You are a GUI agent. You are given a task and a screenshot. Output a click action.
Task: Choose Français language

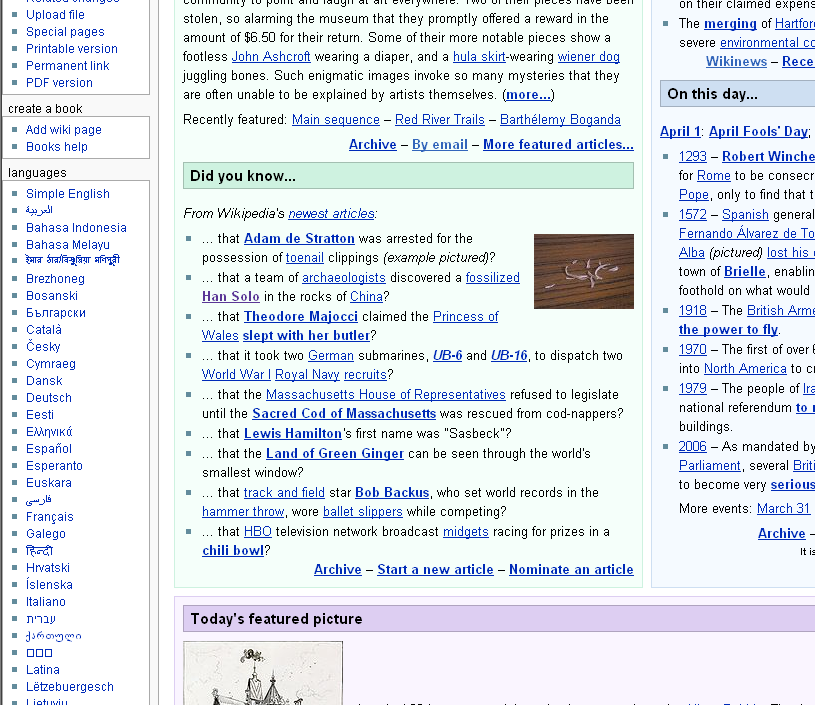pos(50,517)
